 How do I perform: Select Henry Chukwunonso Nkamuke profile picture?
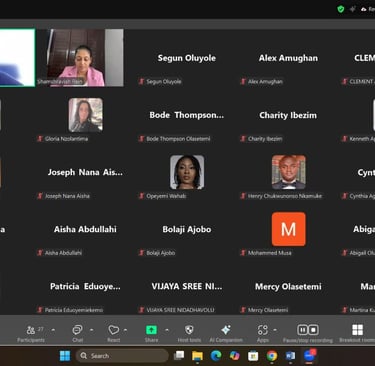(x=289, y=172)
